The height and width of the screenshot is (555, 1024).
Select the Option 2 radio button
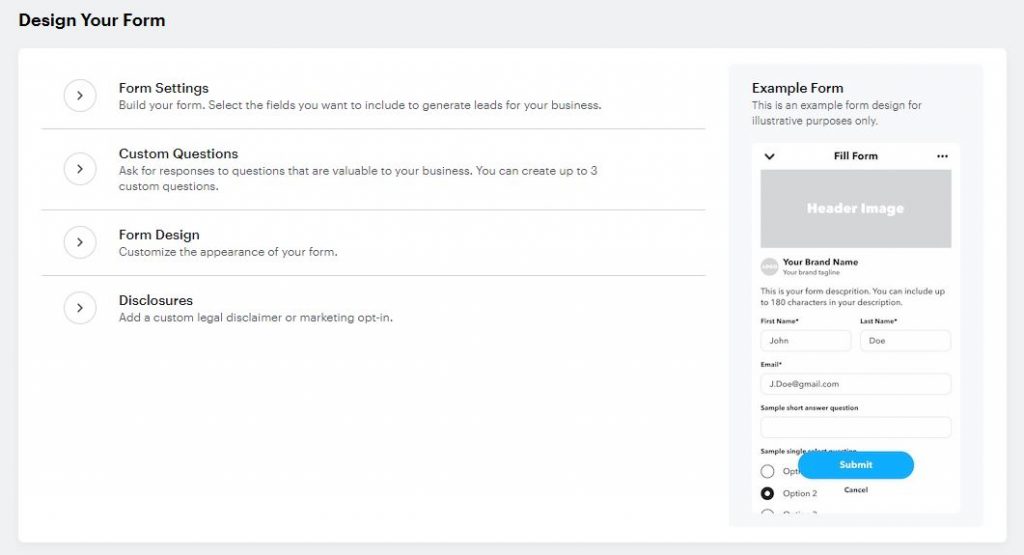(767, 494)
